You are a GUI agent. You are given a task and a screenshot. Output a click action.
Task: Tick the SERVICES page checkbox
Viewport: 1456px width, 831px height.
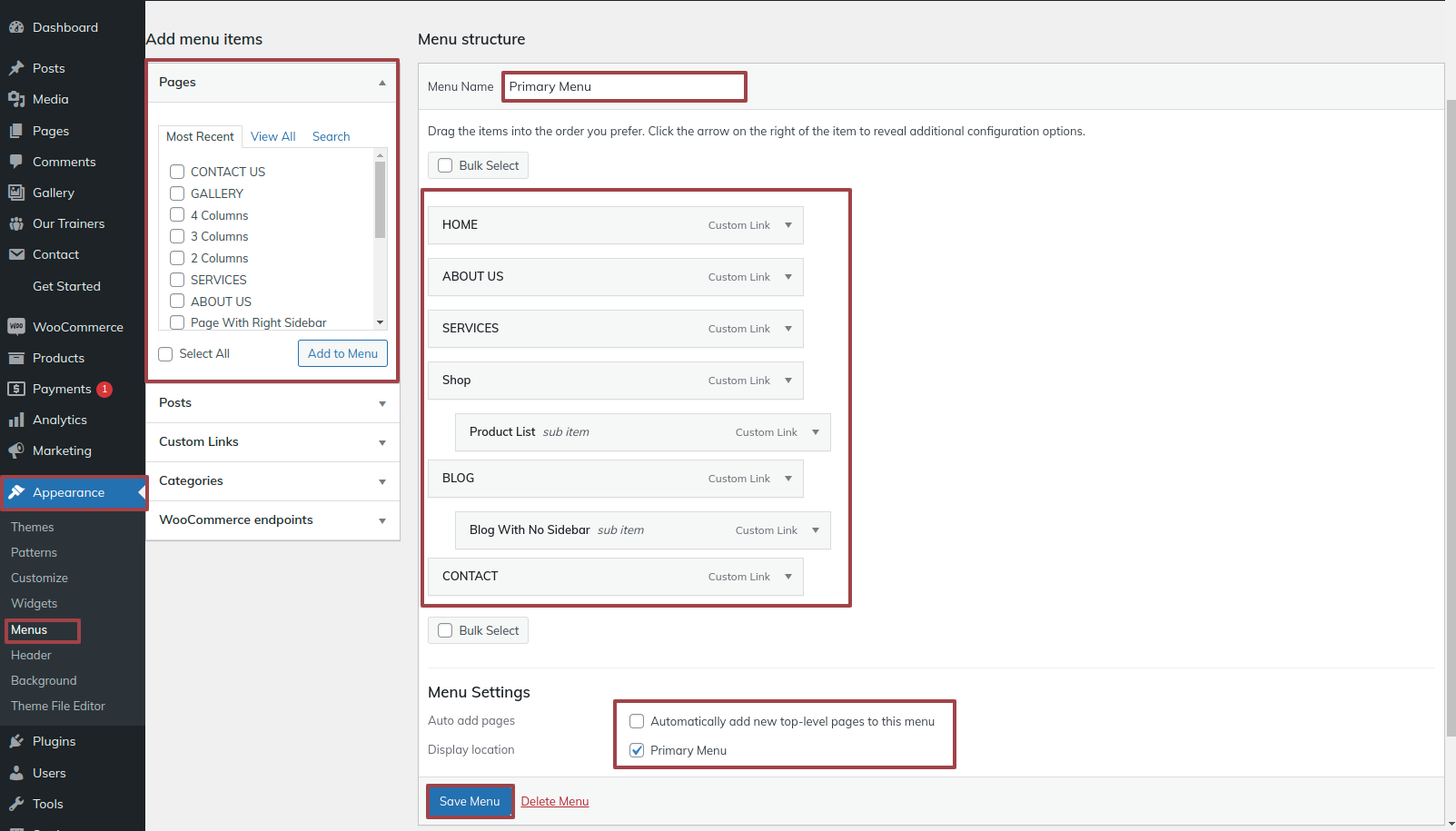(x=177, y=280)
